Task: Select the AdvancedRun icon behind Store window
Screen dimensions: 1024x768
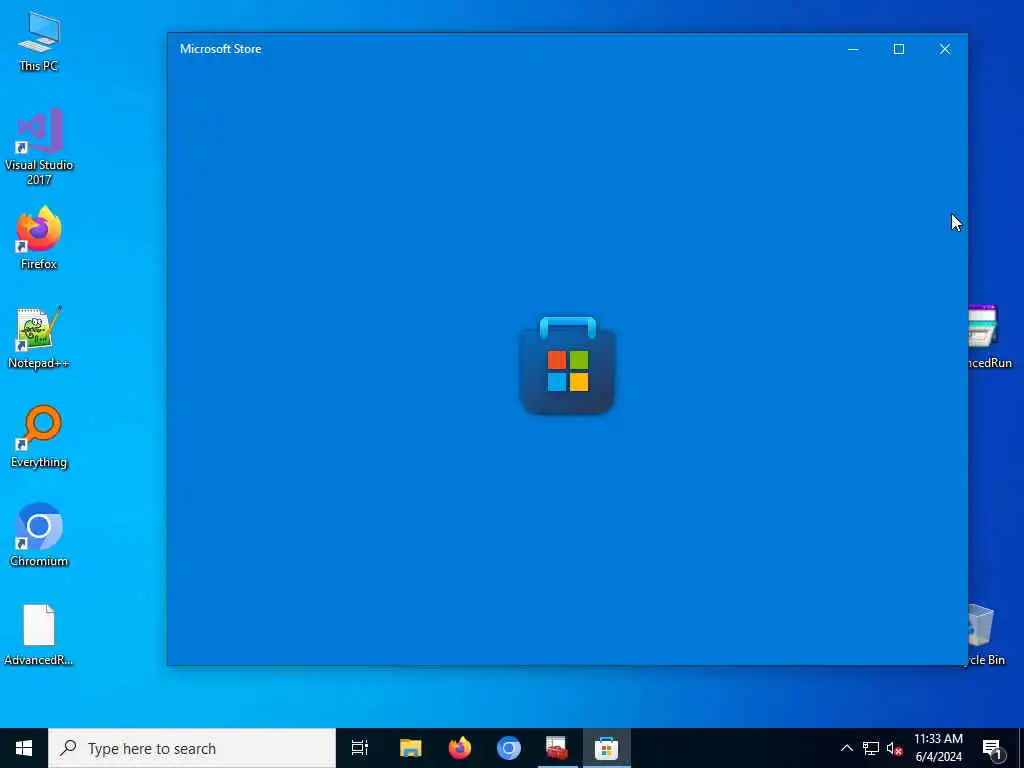Action: 989,337
